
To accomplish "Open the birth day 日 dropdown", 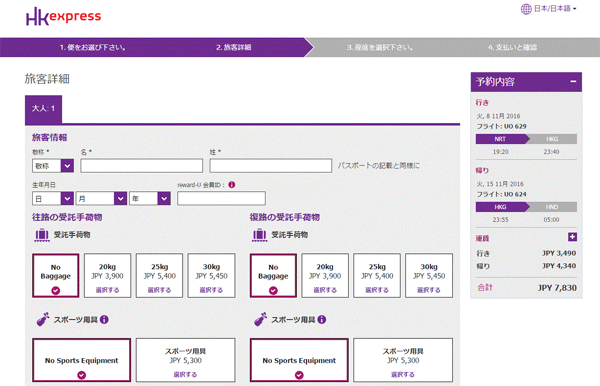I will pos(53,199).
